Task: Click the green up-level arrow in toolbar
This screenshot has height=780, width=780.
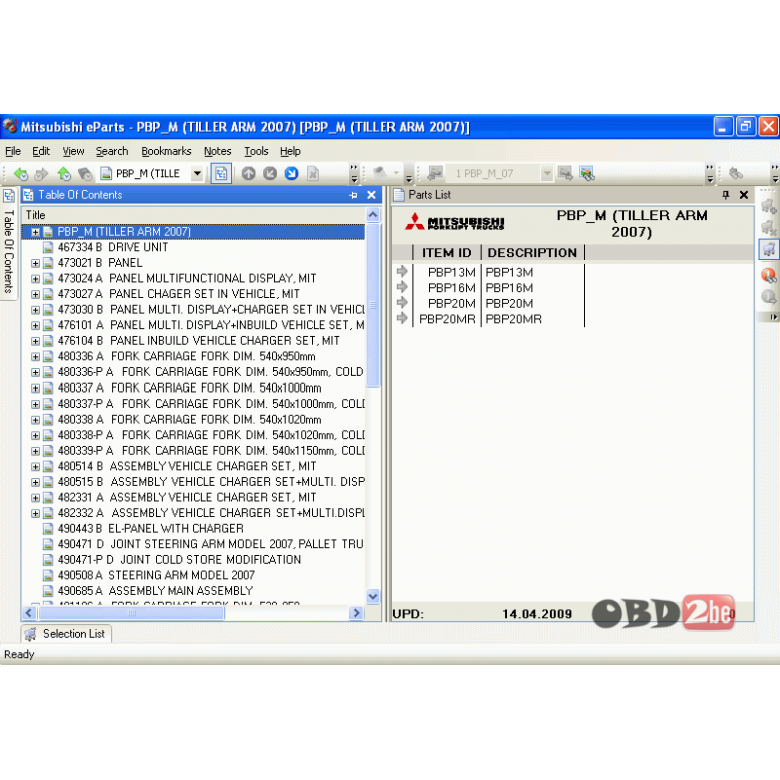Action: click(x=64, y=174)
